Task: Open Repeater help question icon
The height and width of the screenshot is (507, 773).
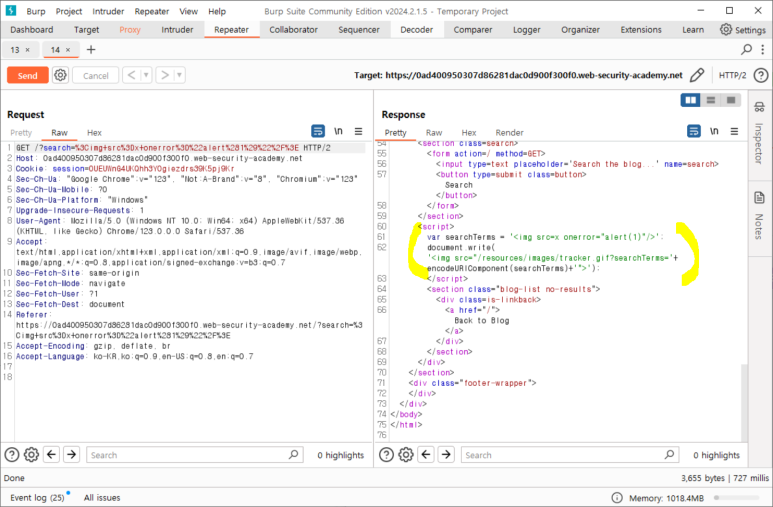Action: [761, 75]
